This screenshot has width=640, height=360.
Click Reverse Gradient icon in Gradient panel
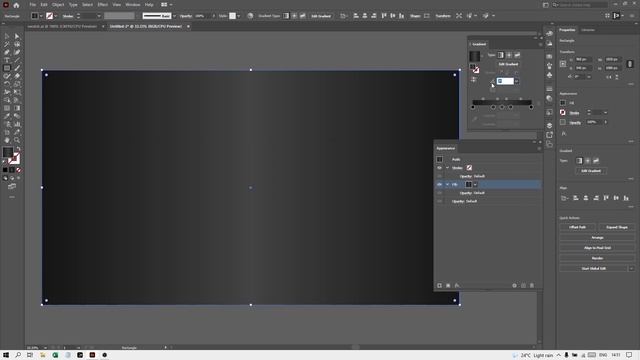474,80
